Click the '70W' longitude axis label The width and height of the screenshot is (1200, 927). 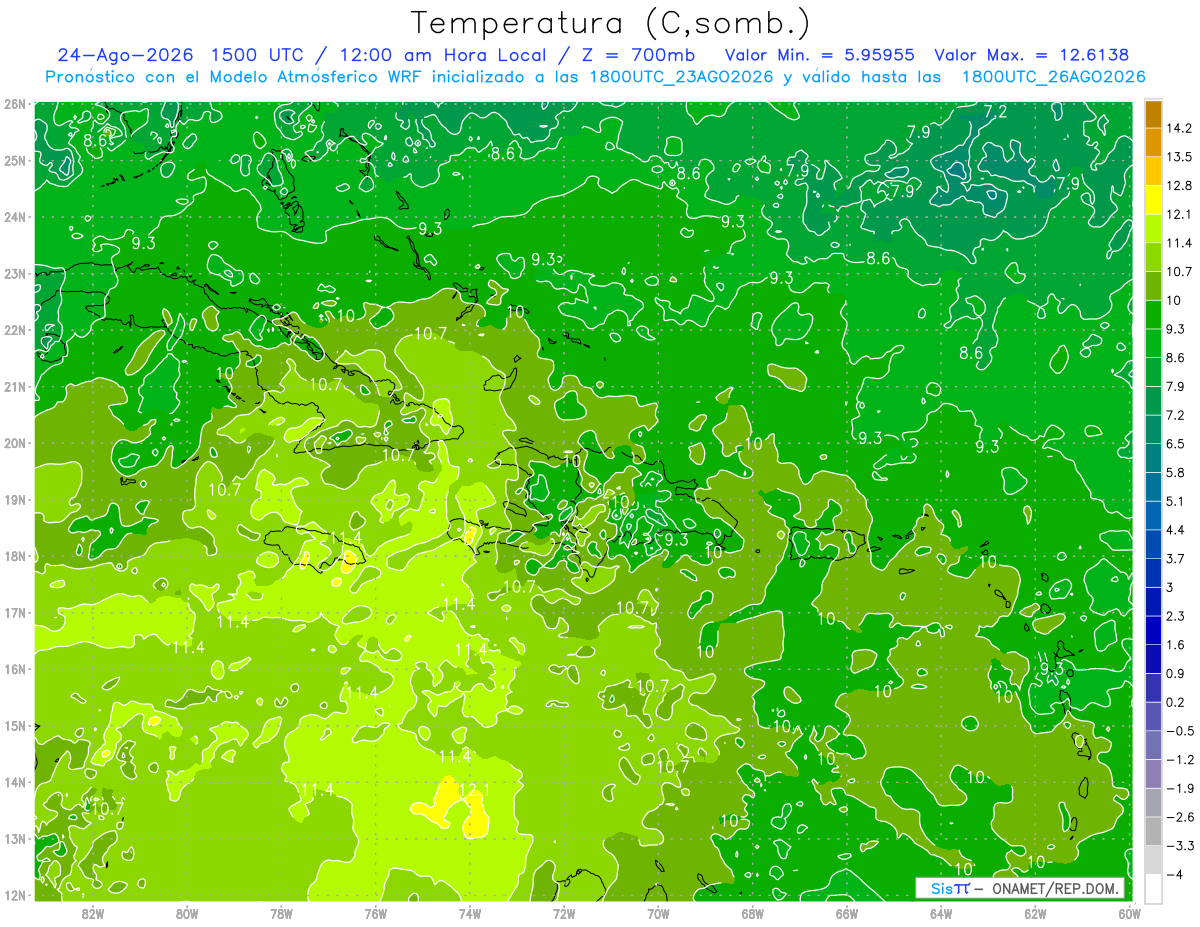(658, 913)
